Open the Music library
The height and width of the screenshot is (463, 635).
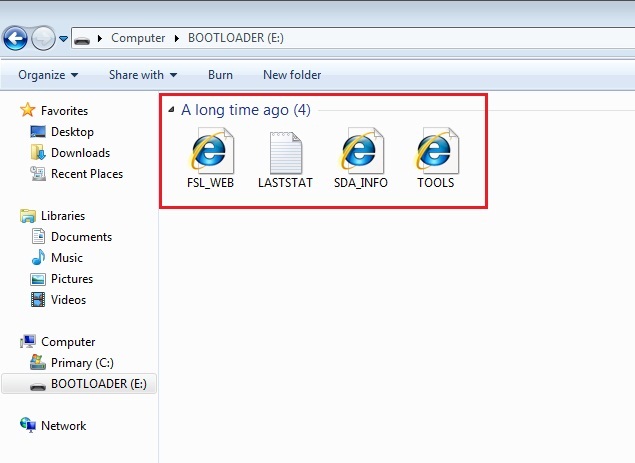coord(67,258)
